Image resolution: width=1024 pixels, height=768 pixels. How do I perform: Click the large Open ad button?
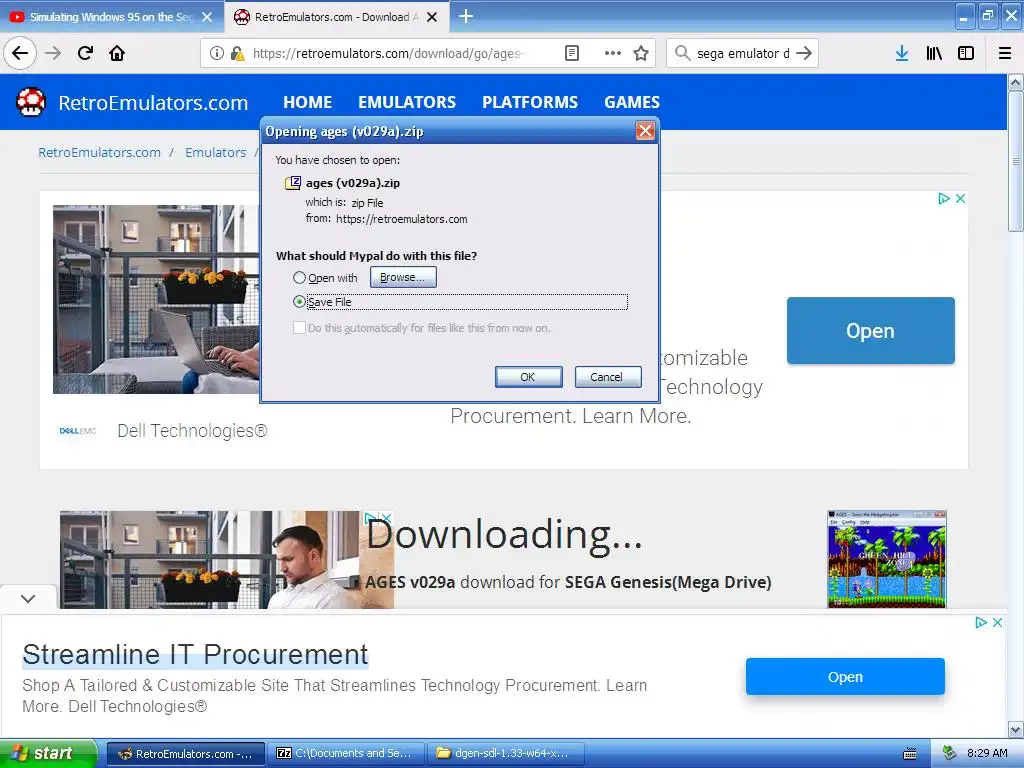[871, 330]
